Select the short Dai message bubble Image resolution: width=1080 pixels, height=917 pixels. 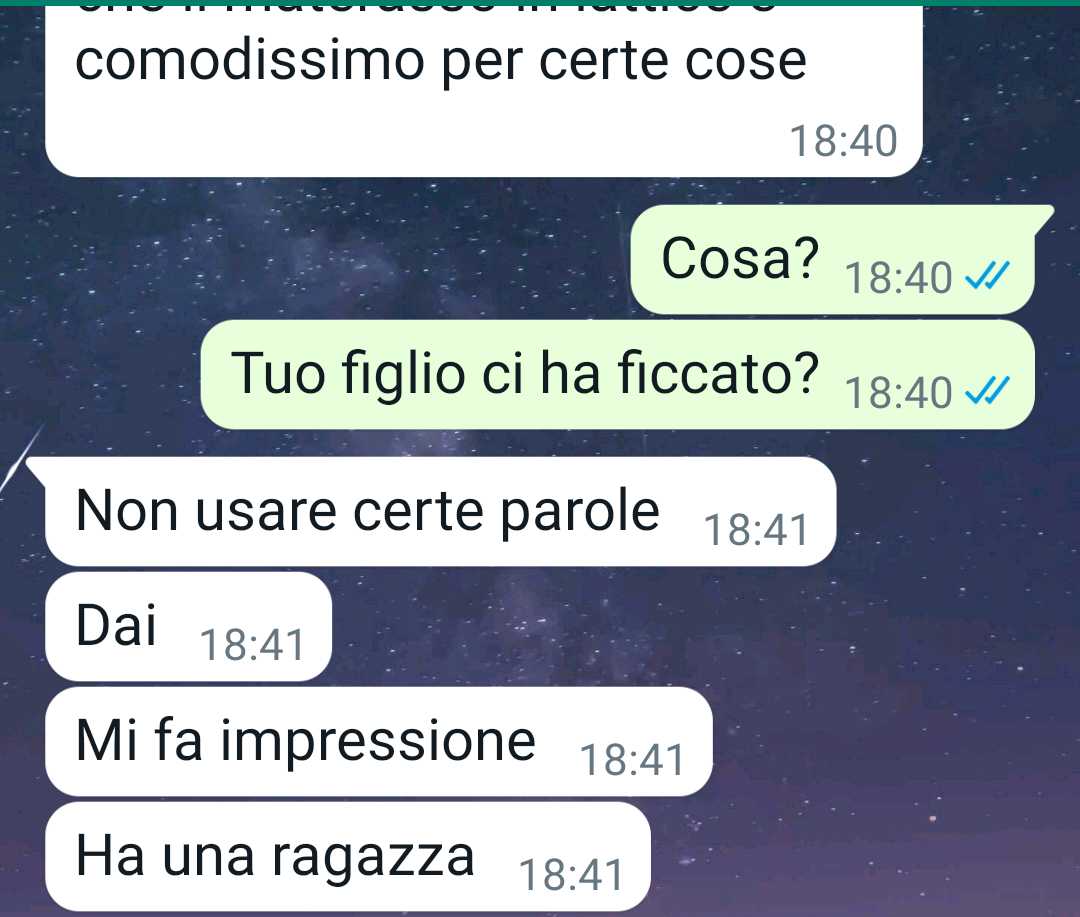pos(188,627)
